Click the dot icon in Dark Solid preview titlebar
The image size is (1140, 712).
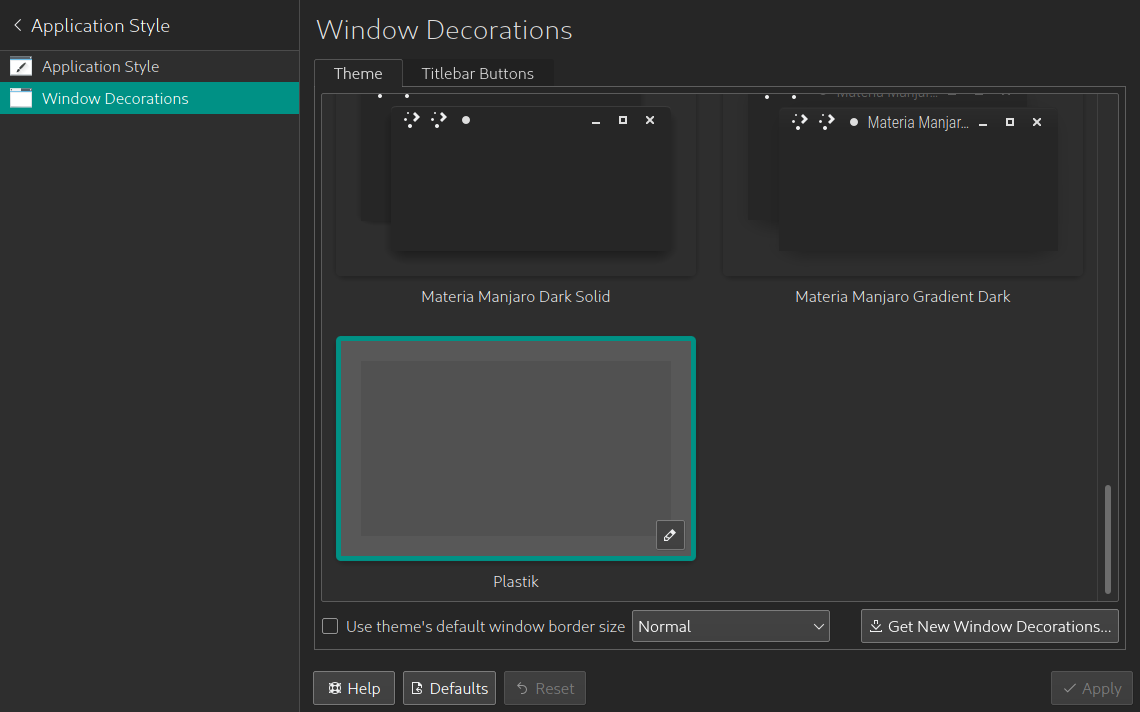(466, 120)
